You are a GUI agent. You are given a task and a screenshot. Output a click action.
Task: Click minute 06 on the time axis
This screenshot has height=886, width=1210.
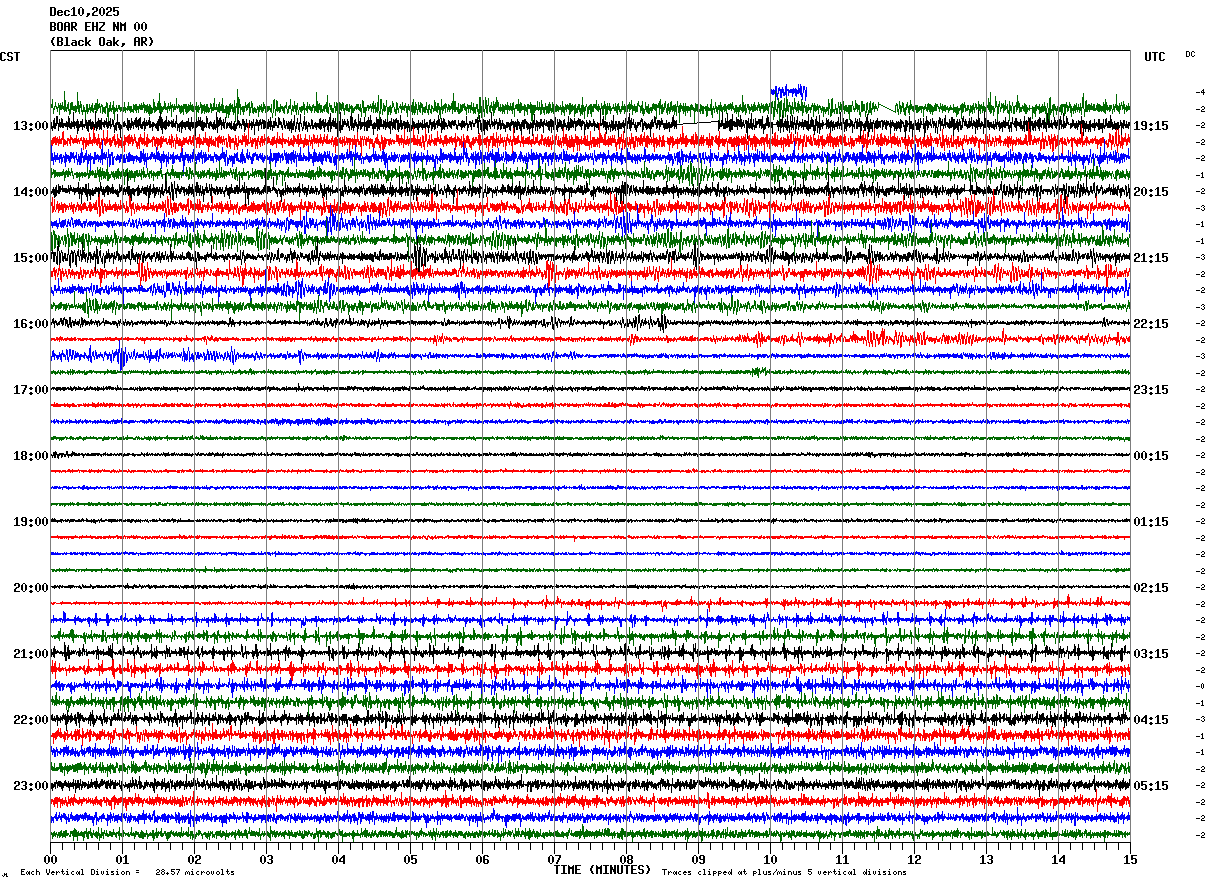(482, 859)
